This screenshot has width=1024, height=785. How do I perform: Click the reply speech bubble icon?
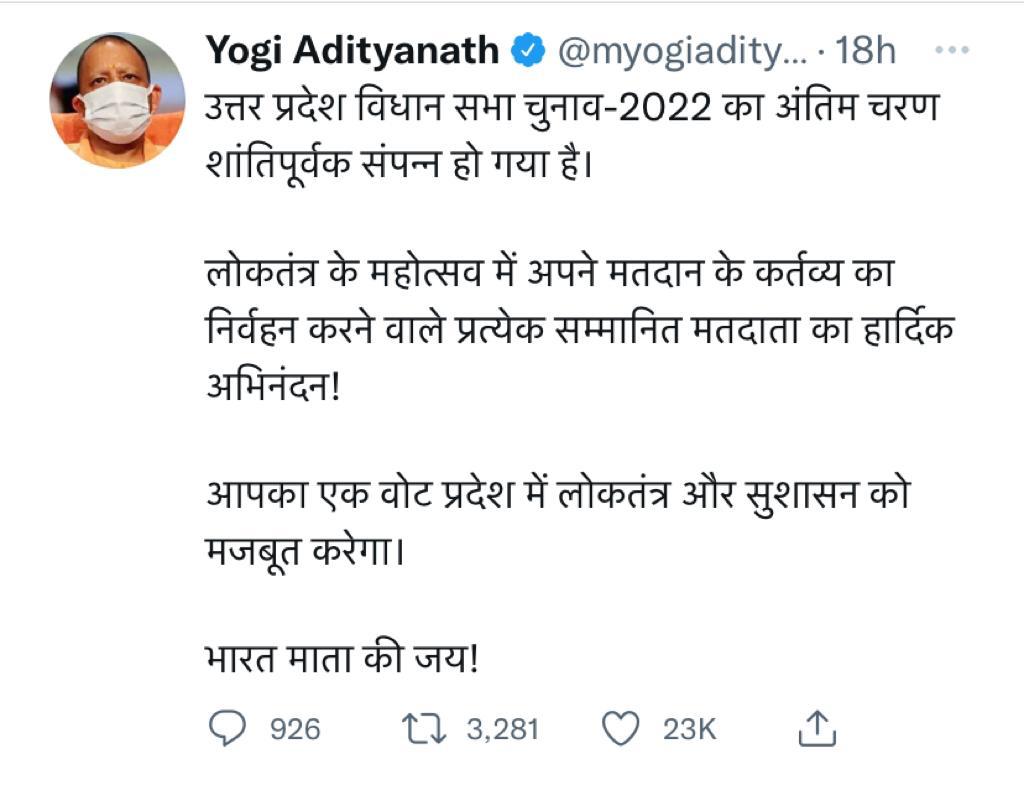click(x=226, y=729)
